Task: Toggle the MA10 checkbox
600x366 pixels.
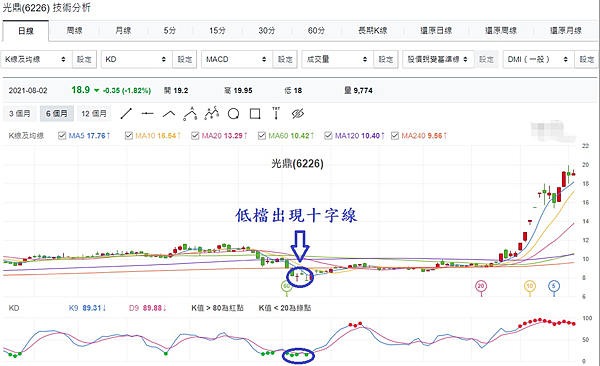Action: 129,136
